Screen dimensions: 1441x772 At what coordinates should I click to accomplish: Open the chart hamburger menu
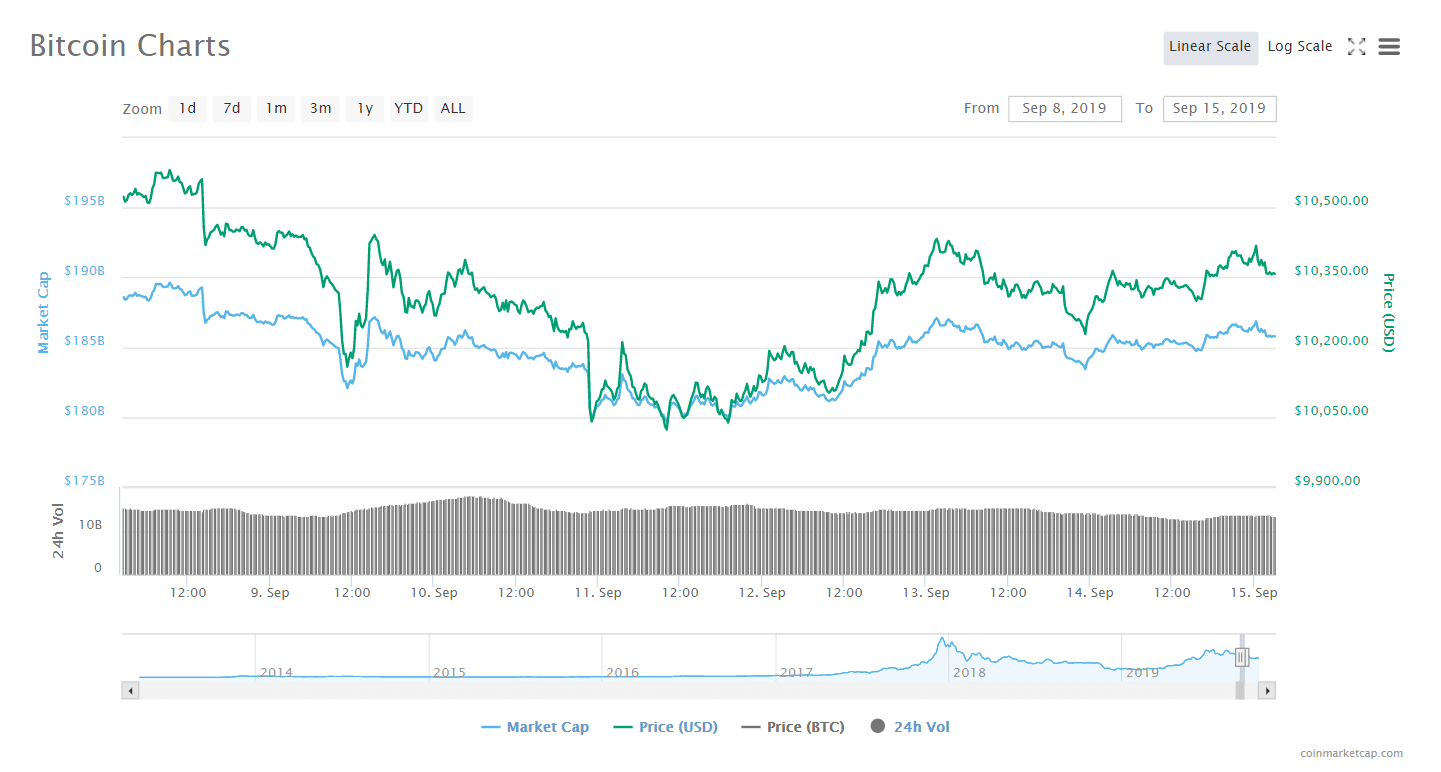pos(1389,47)
